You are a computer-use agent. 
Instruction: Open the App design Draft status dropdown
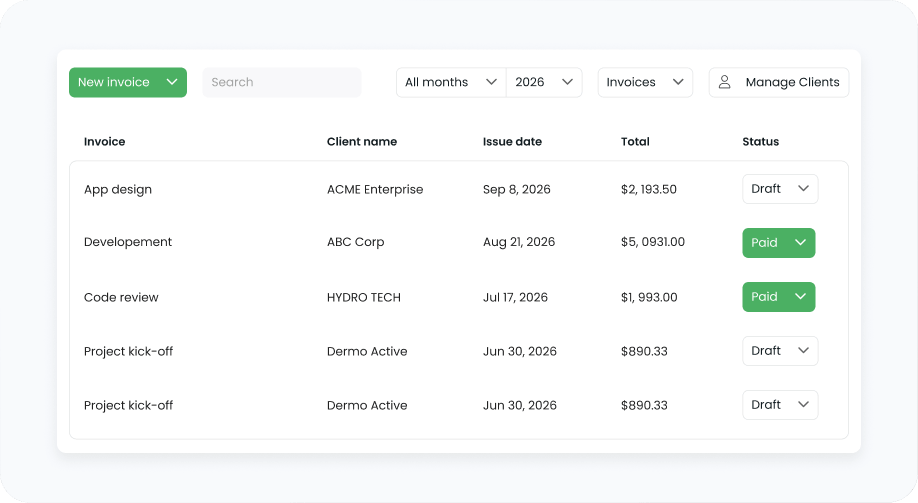(780, 189)
